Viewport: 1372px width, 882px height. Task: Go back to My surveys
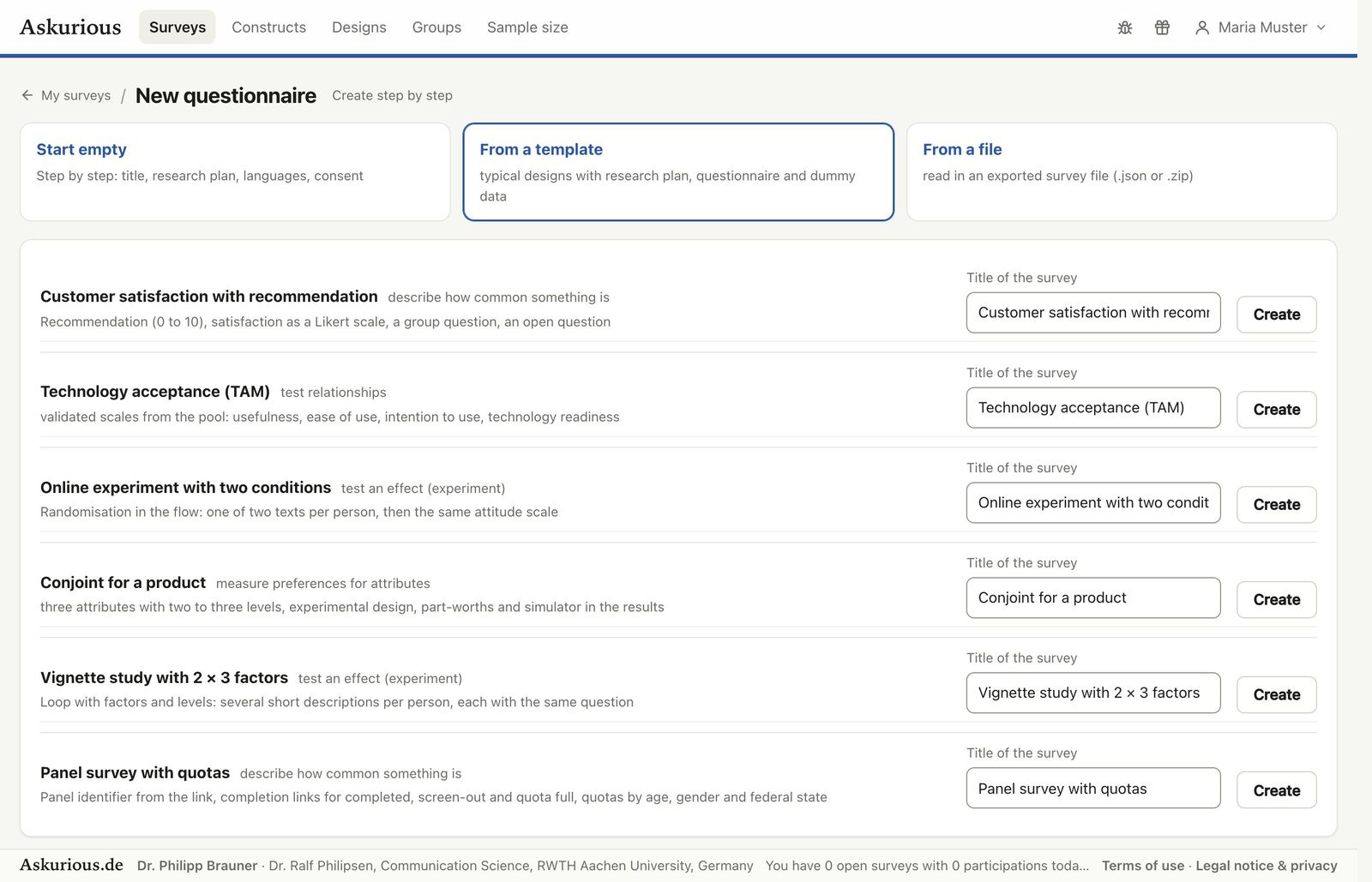tap(75, 95)
